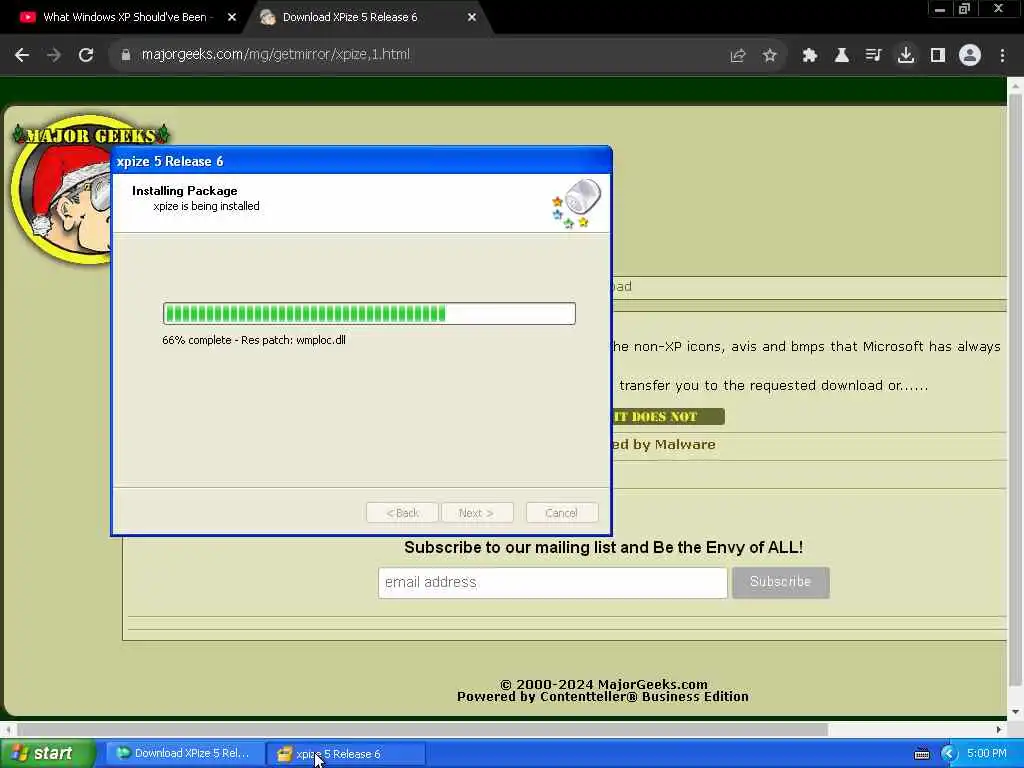The width and height of the screenshot is (1024, 768).
Task: Toggle the browser side panel
Action: [x=938, y=56]
